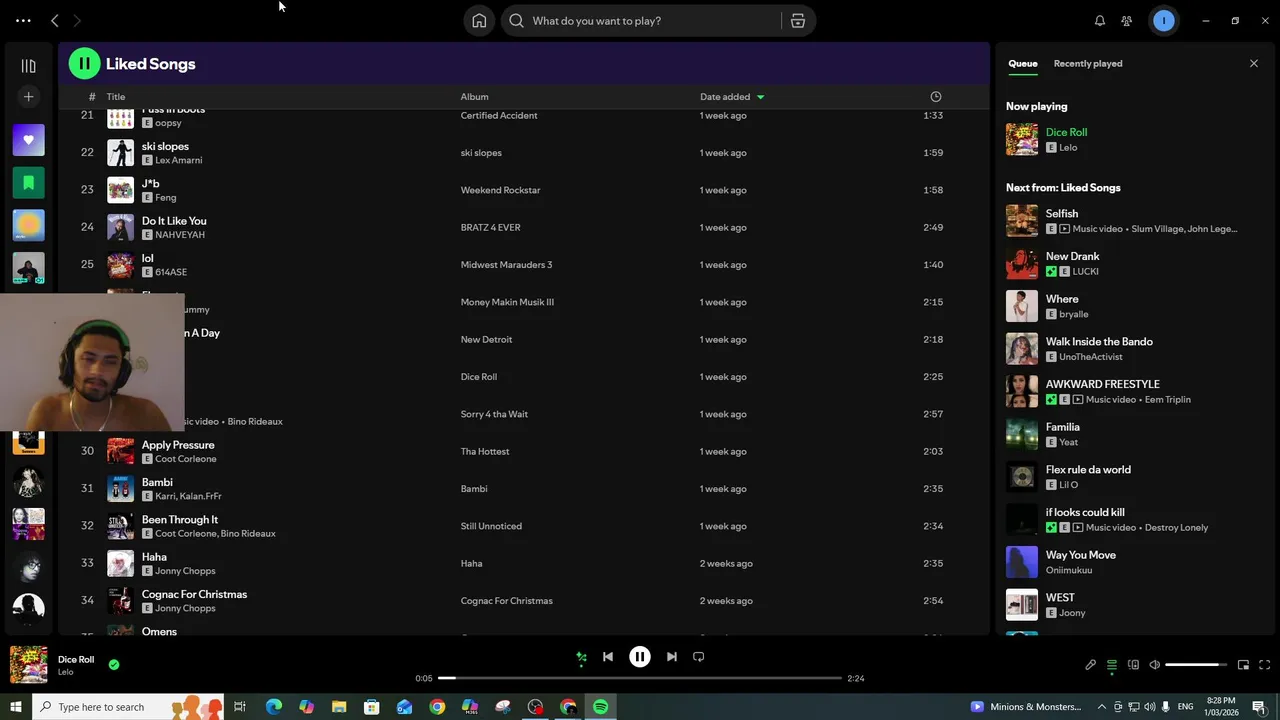
Task: Open the Windows Start button
Action: (15, 707)
